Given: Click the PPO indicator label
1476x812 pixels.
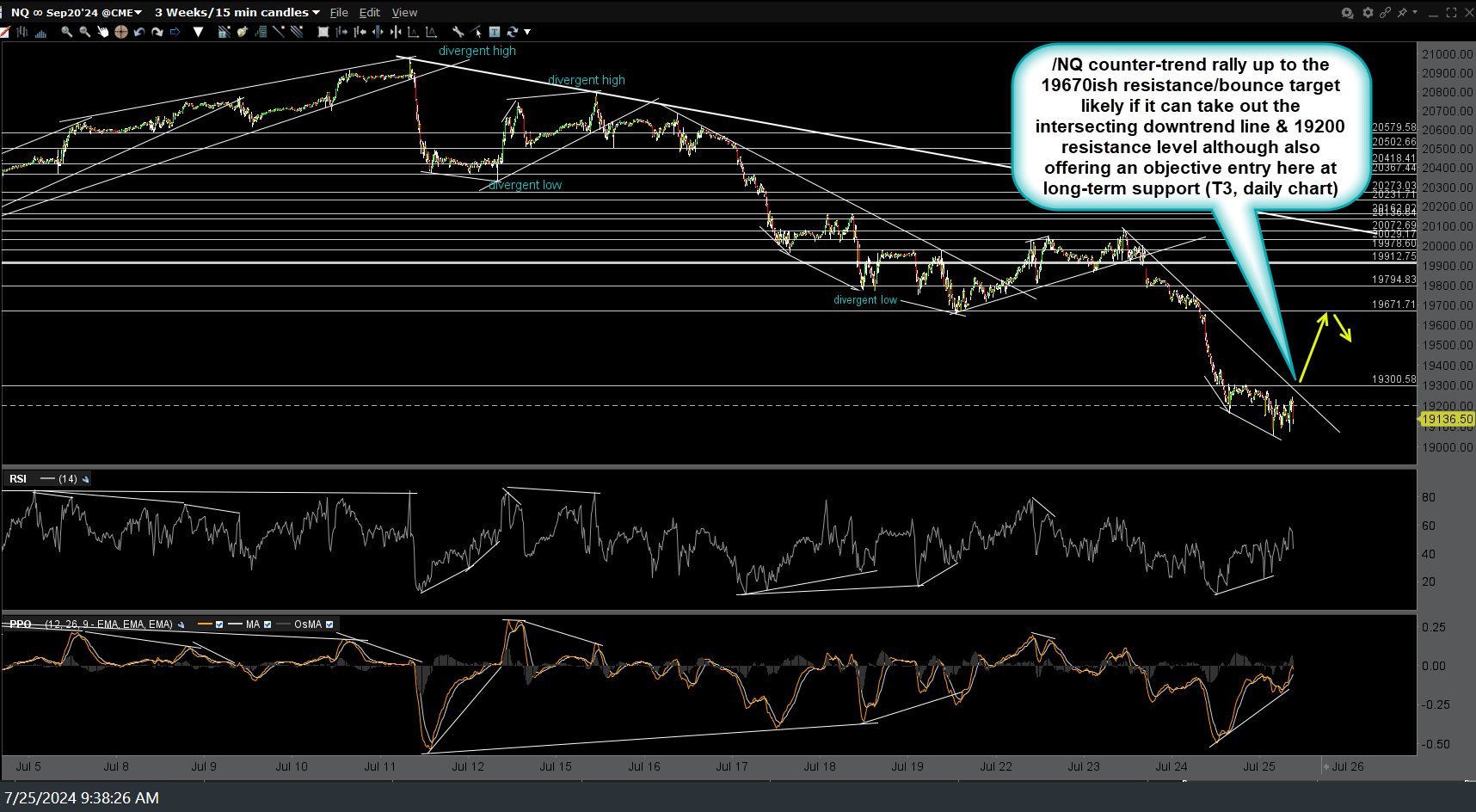Looking at the screenshot, I should point(21,624).
